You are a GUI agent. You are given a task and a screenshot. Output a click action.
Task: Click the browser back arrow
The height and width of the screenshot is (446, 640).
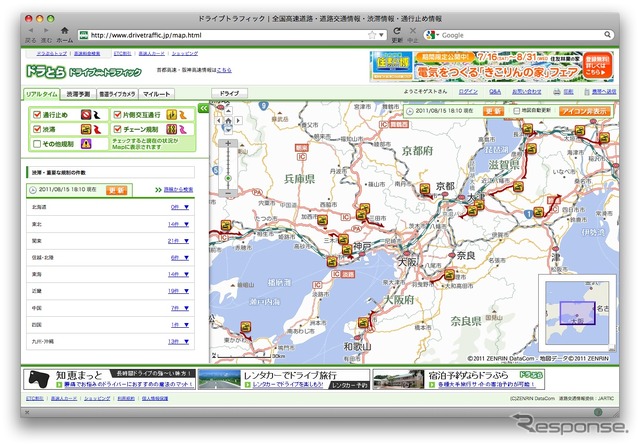31,30
